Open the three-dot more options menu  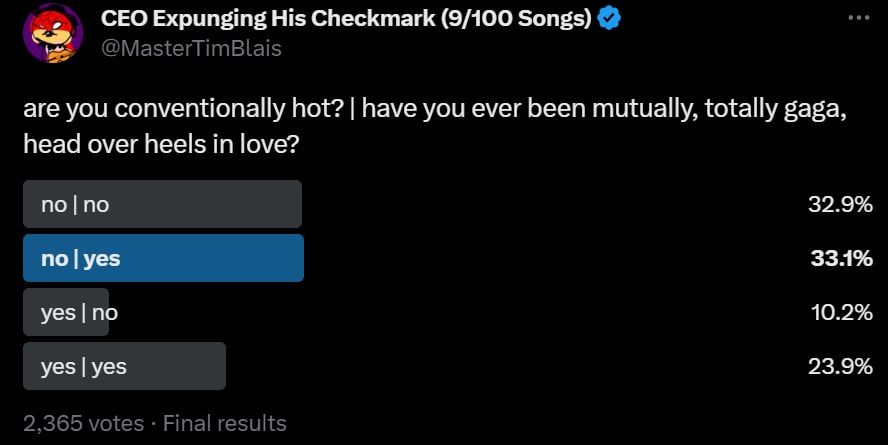(x=858, y=18)
